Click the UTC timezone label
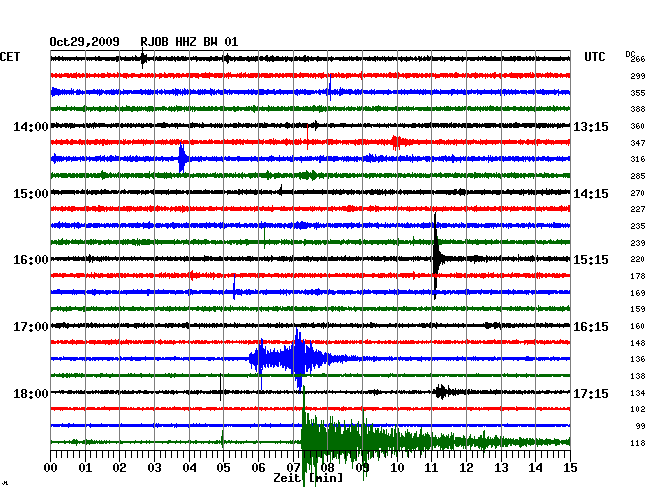Screen dimensions: 650x494 click(x=594, y=57)
